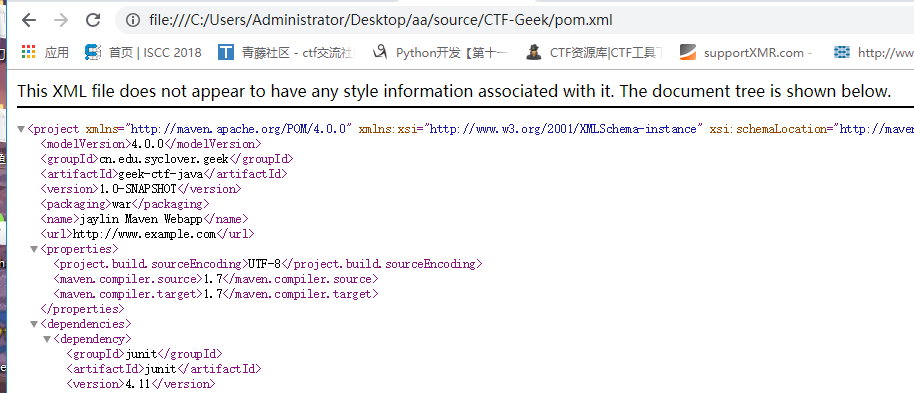Click the Python开发 bookmark favicon
Image resolution: width=914 pixels, height=393 pixels.
coord(380,52)
